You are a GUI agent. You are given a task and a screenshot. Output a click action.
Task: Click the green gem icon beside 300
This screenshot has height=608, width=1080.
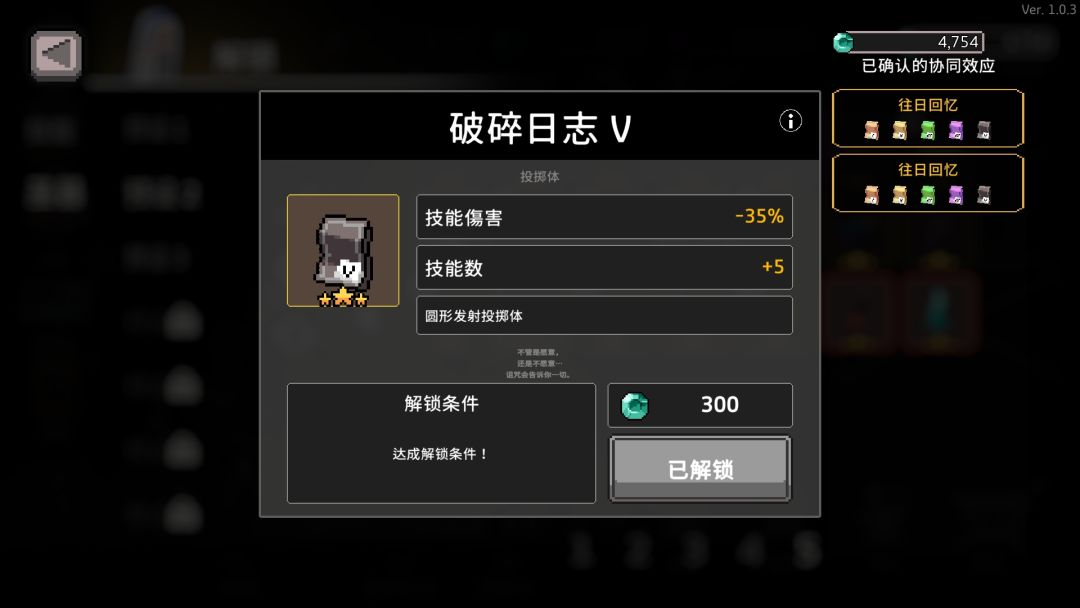pos(634,406)
